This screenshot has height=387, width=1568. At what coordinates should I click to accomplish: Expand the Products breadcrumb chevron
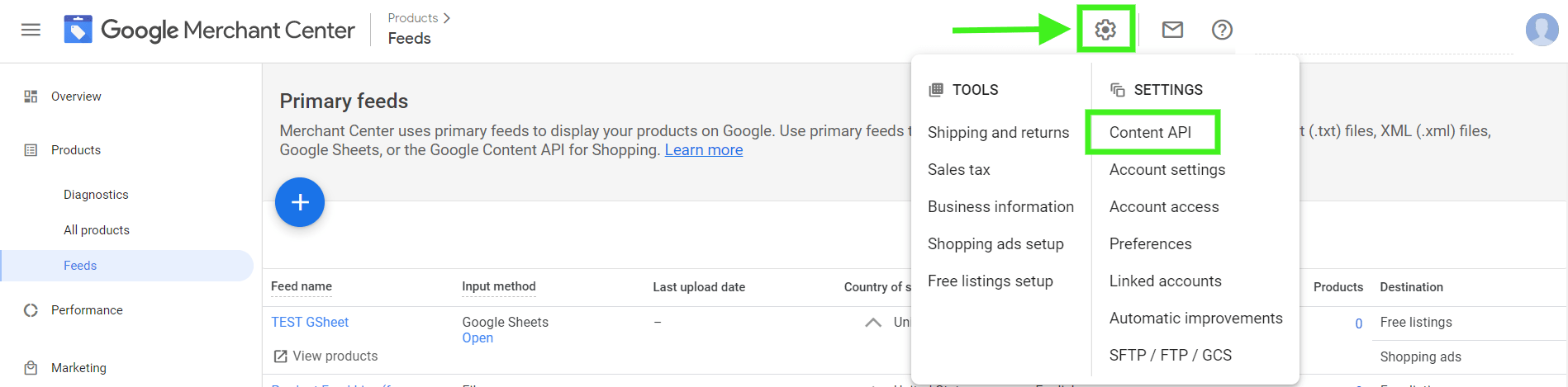coord(447,18)
